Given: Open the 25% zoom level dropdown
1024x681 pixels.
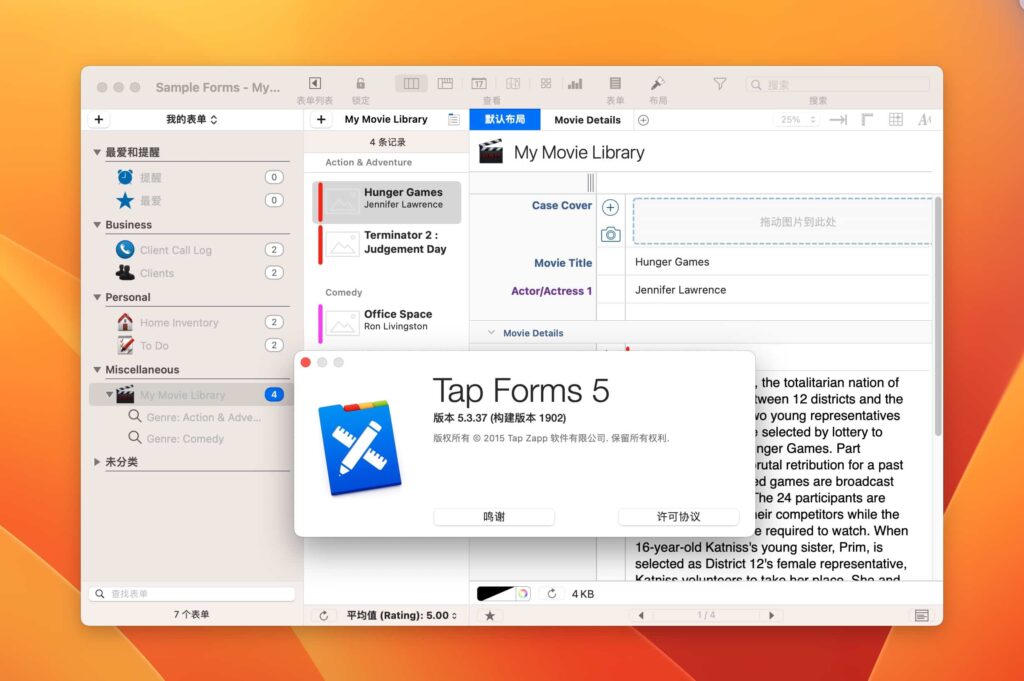Looking at the screenshot, I should [797, 119].
